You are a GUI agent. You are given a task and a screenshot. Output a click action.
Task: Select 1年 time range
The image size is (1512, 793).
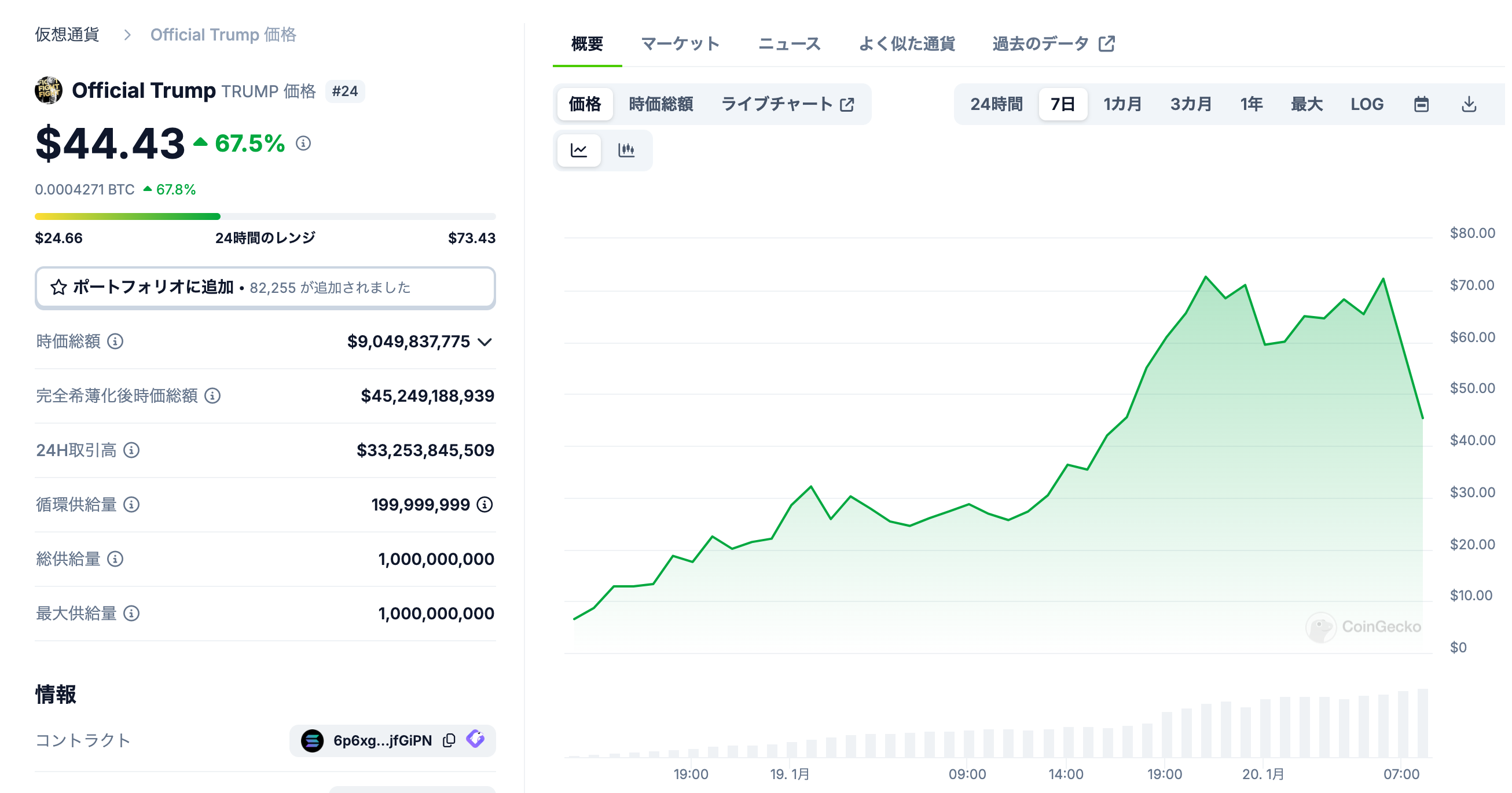1252,105
